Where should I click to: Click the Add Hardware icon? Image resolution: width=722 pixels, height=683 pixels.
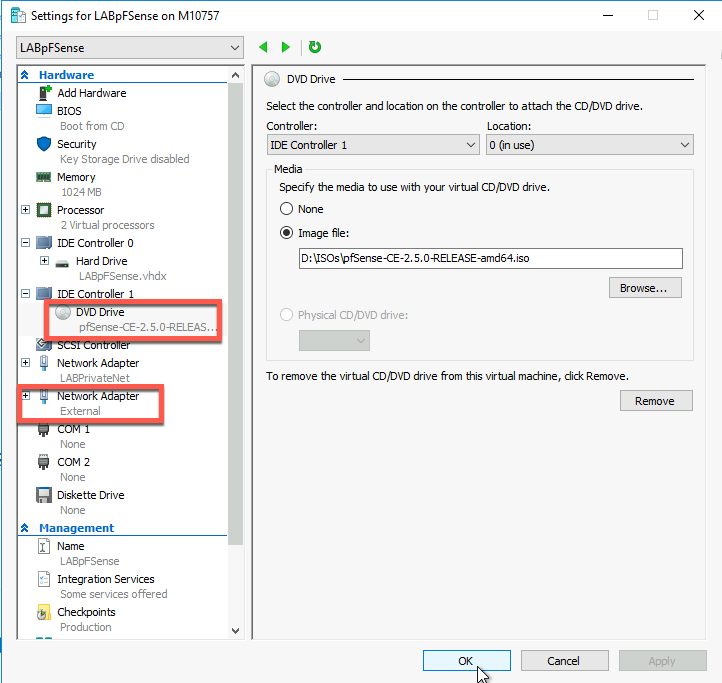(x=44, y=93)
